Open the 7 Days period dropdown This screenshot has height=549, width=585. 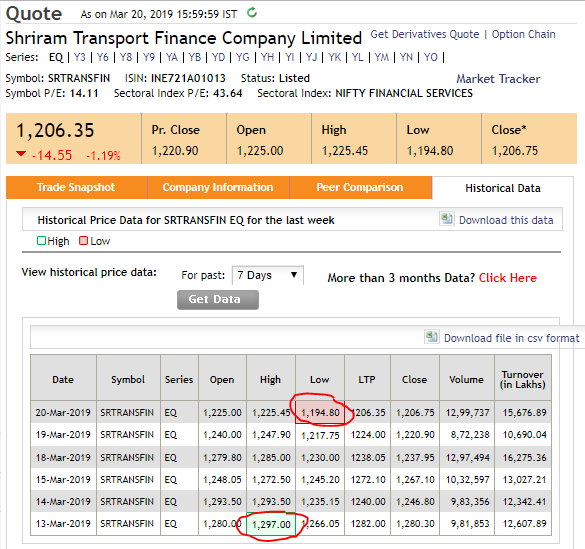coord(268,275)
